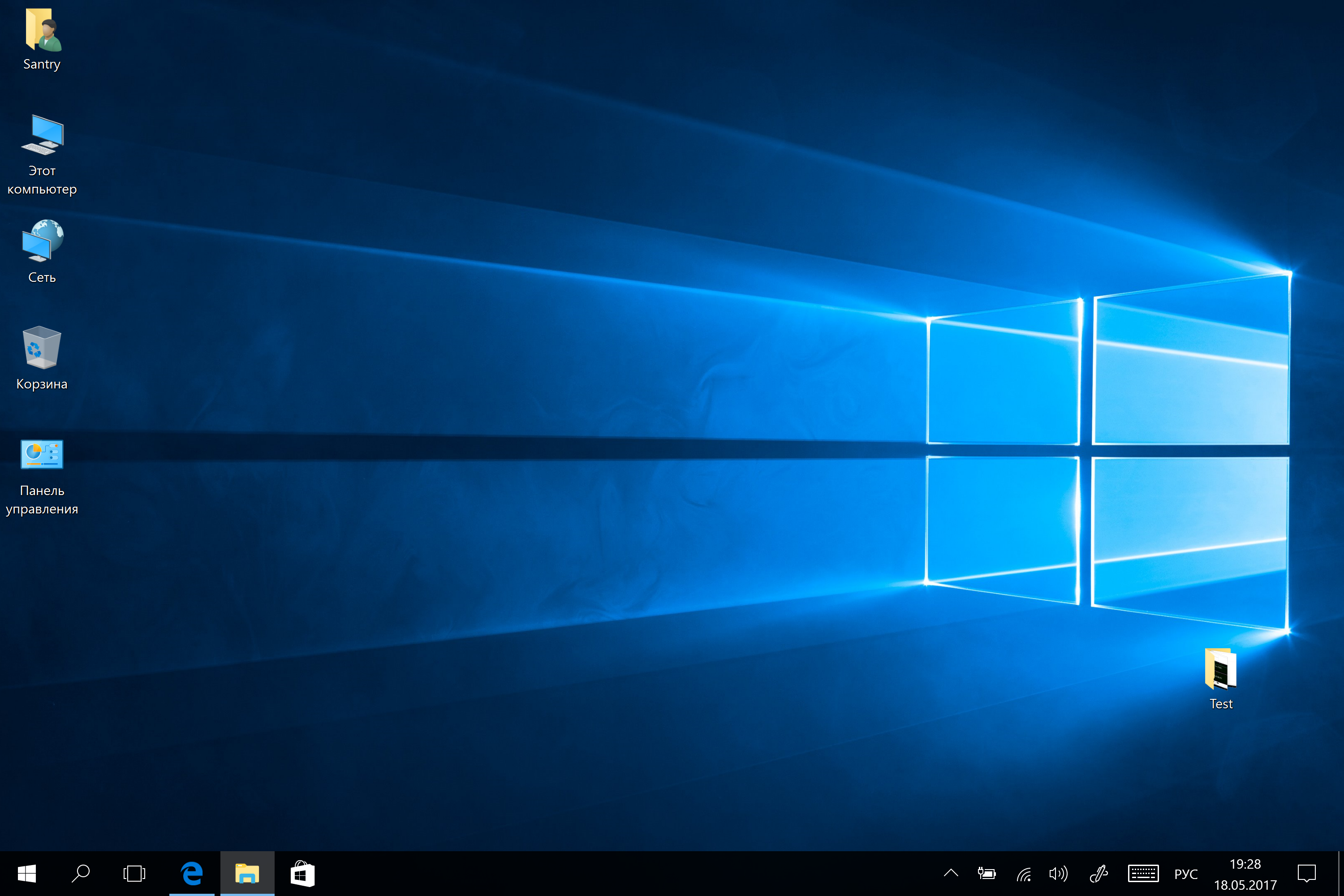Select the Панель управления desktop icon
This screenshot has width=1344, height=896.
point(42,454)
